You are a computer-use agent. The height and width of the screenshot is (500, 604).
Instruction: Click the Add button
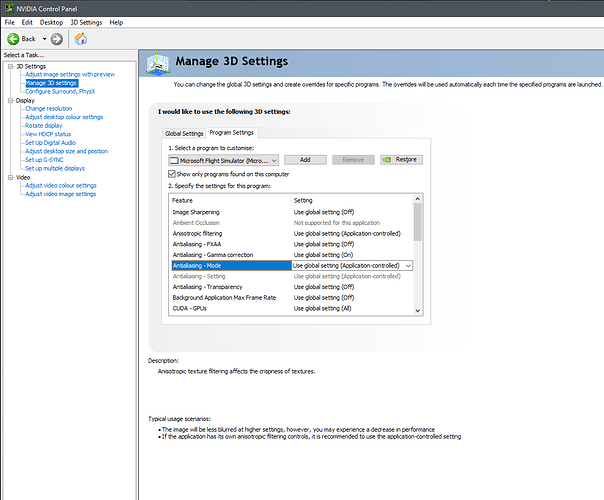click(305, 159)
